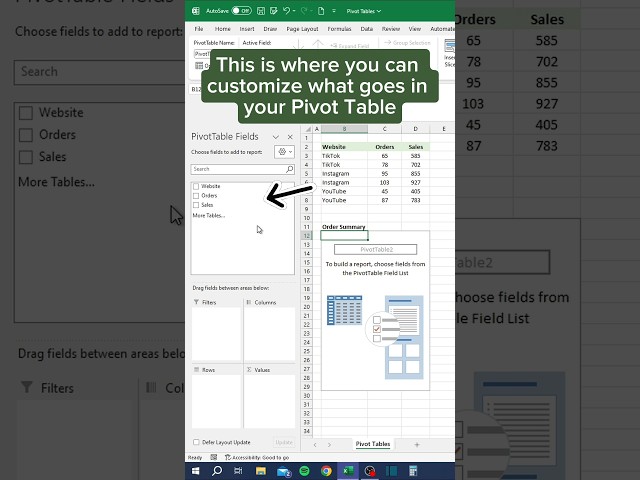Open the Review ribbon tab
Viewport: 640px width, 480px height.
(391, 29)
